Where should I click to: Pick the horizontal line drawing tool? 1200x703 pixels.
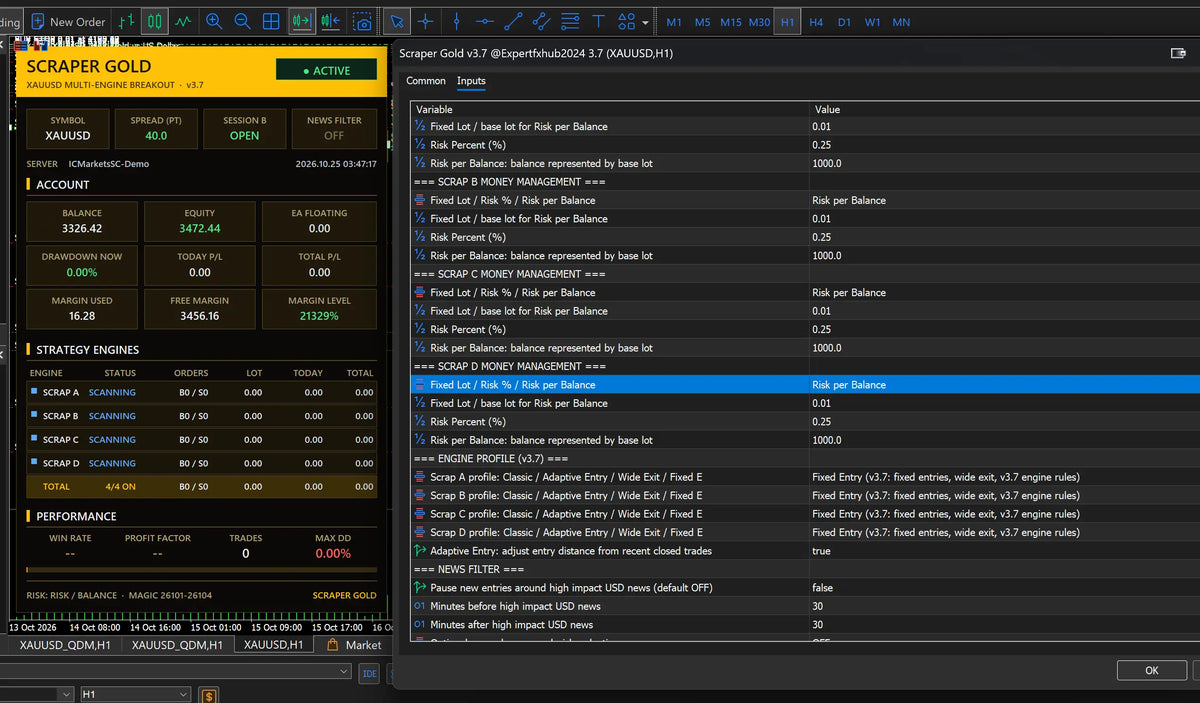(484, 21)
